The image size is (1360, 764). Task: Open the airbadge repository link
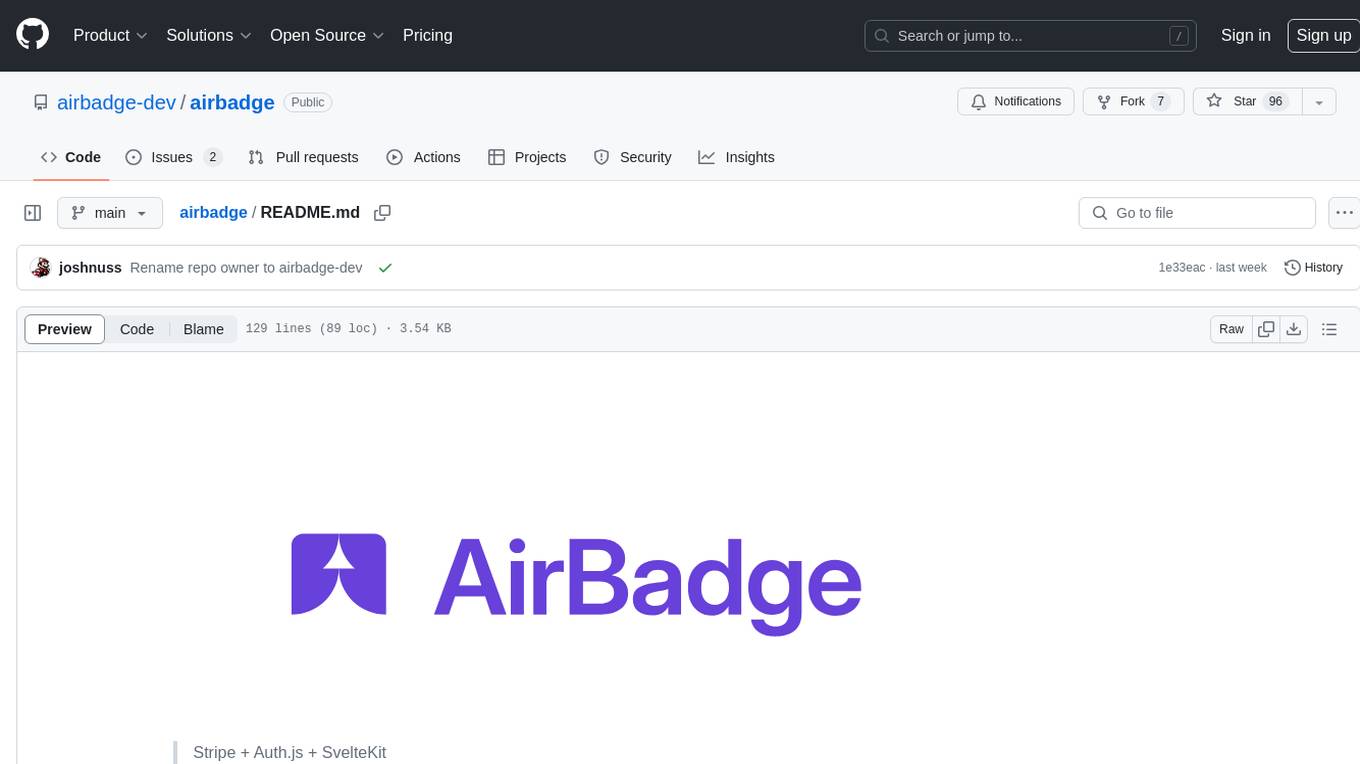[x=232, y=102]
